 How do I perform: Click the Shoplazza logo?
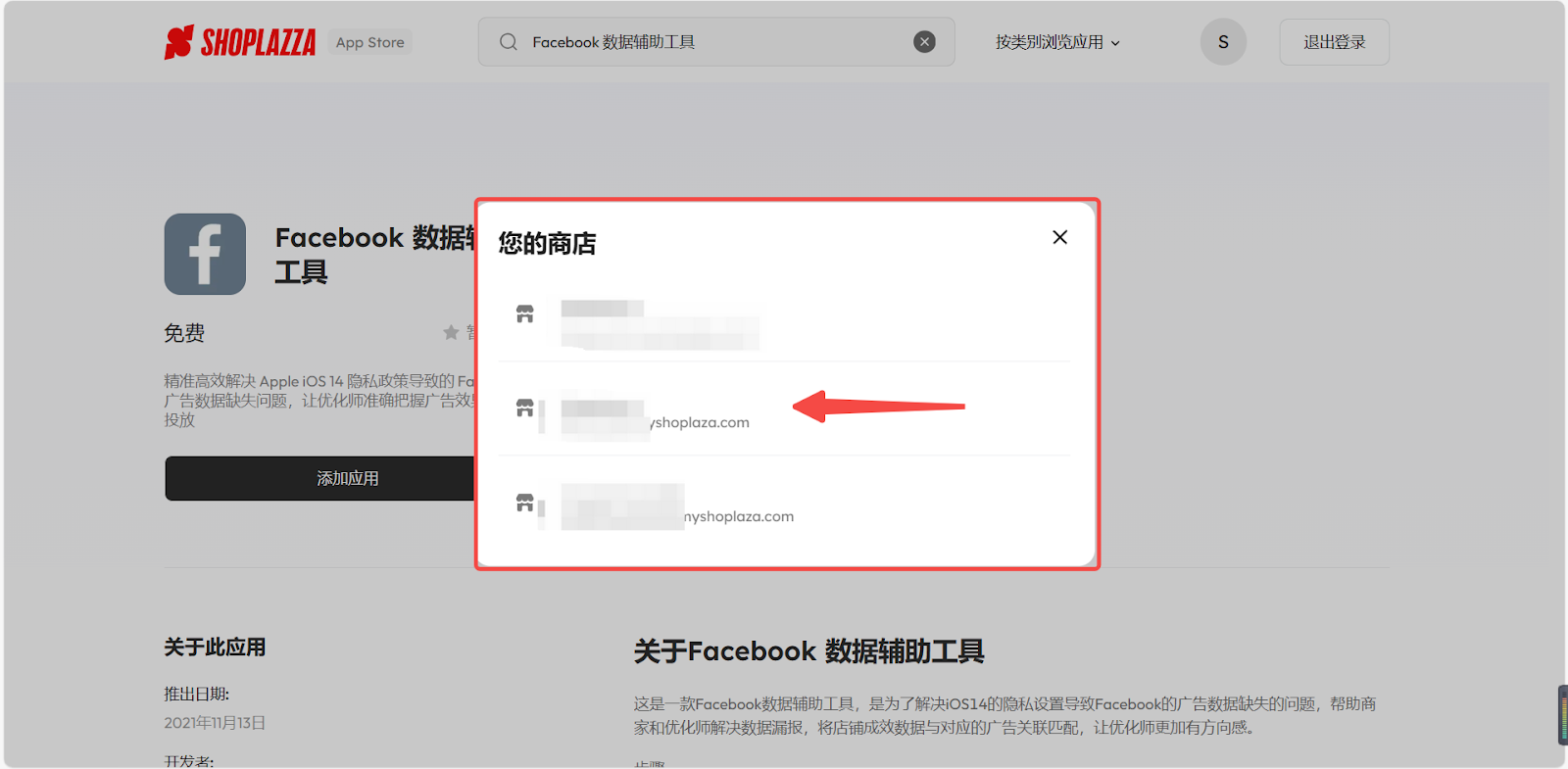pos(240,42)
